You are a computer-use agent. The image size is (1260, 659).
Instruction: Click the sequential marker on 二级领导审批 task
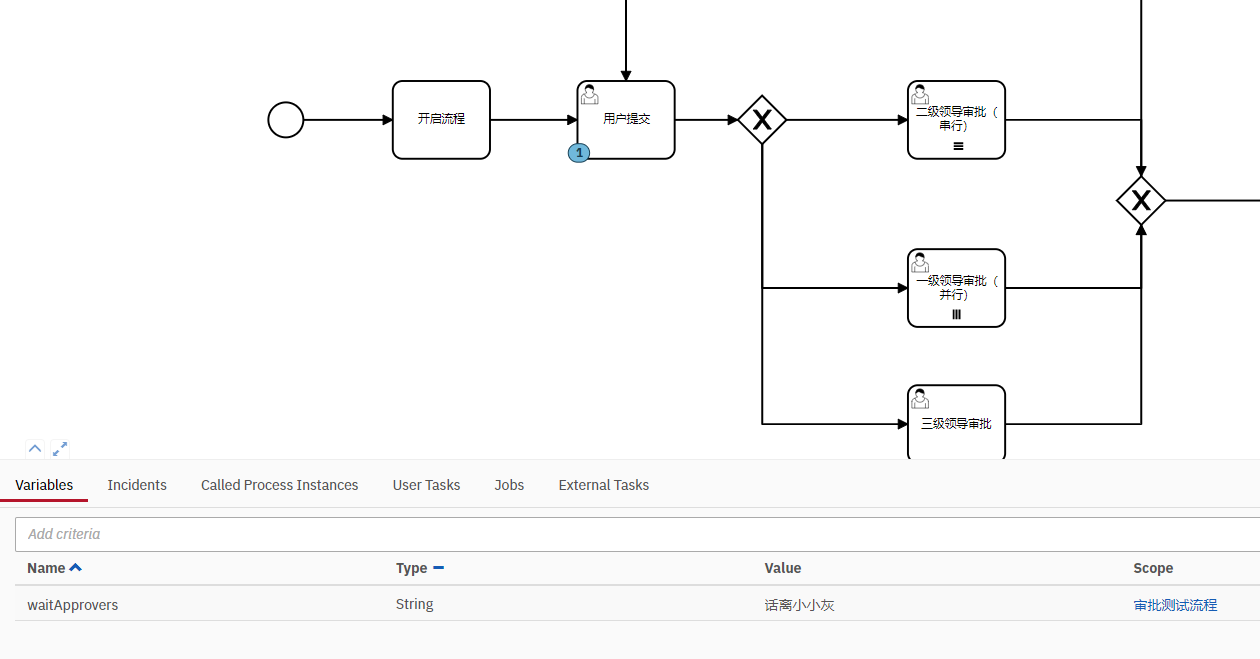tap(958, 146)
